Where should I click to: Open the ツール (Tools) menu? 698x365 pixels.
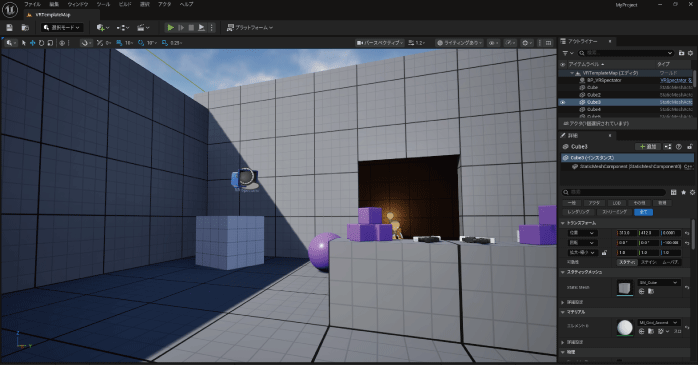pos(103,4)
